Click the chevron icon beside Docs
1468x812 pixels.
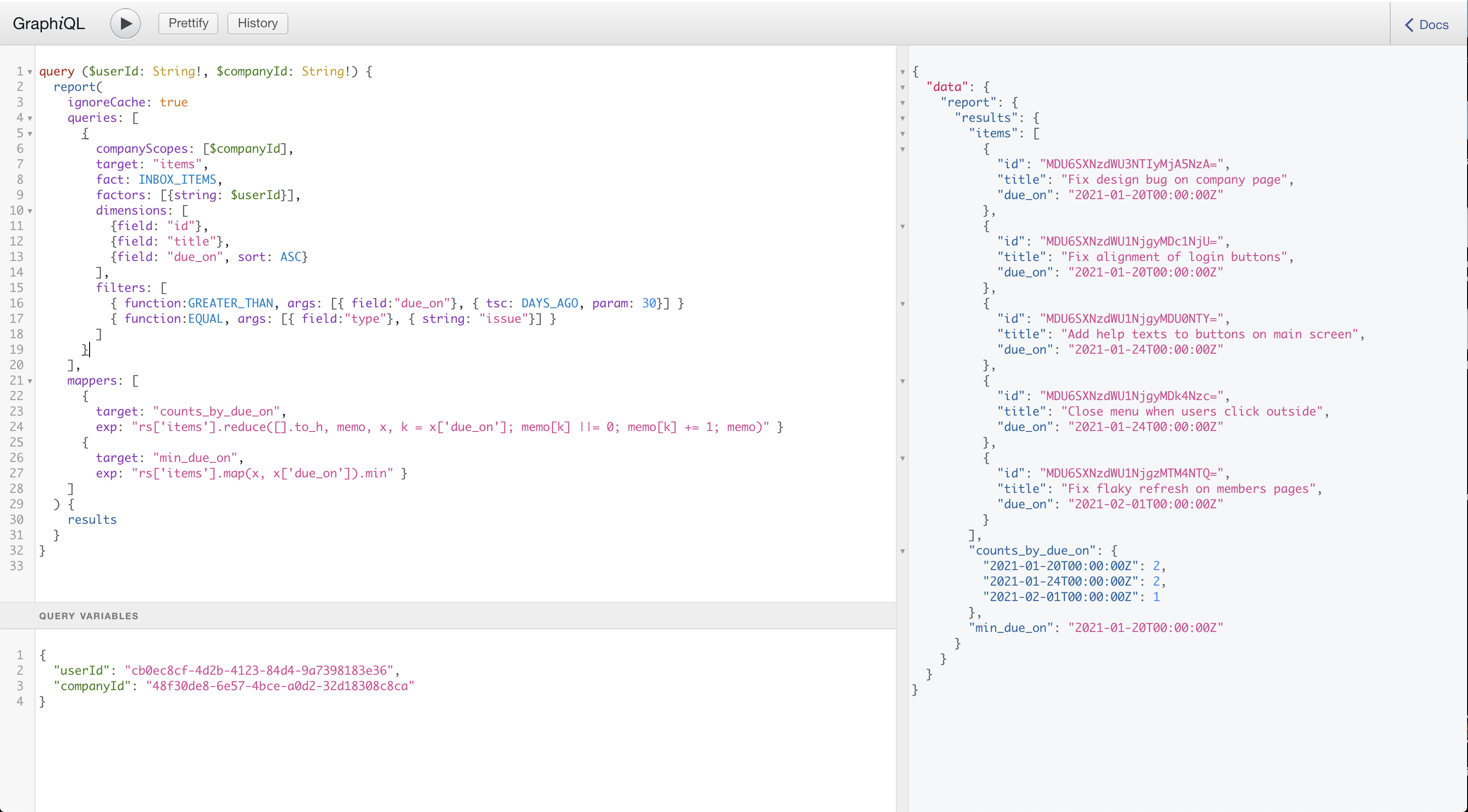click(x=1409, y=25)
